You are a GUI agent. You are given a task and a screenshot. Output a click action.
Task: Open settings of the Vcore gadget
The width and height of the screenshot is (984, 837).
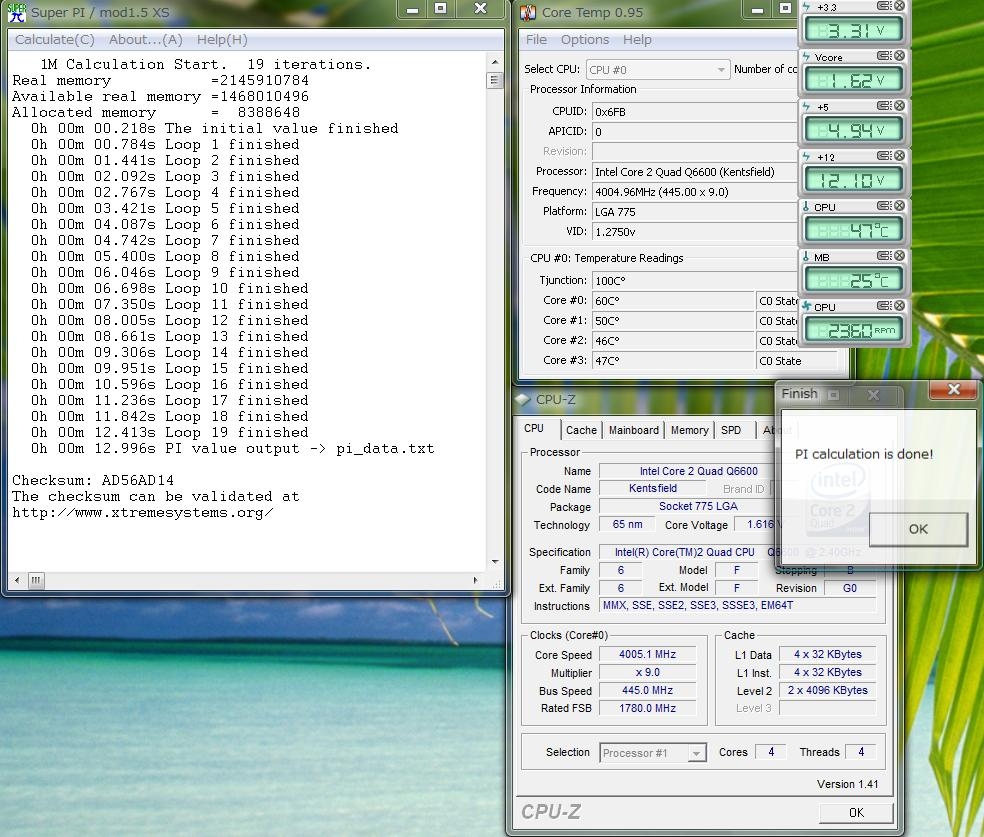coord(884,55)
